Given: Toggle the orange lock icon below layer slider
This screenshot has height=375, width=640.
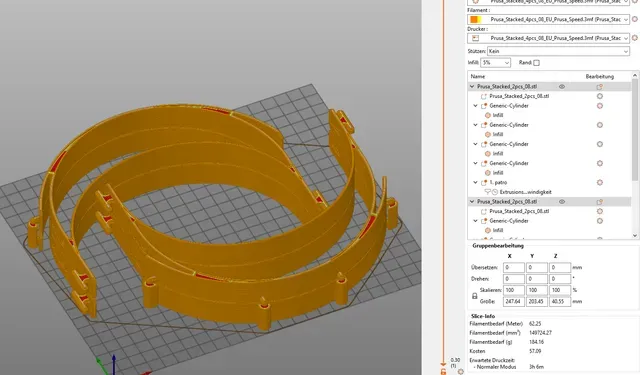Looking at the screenshot, I should 443,371.
